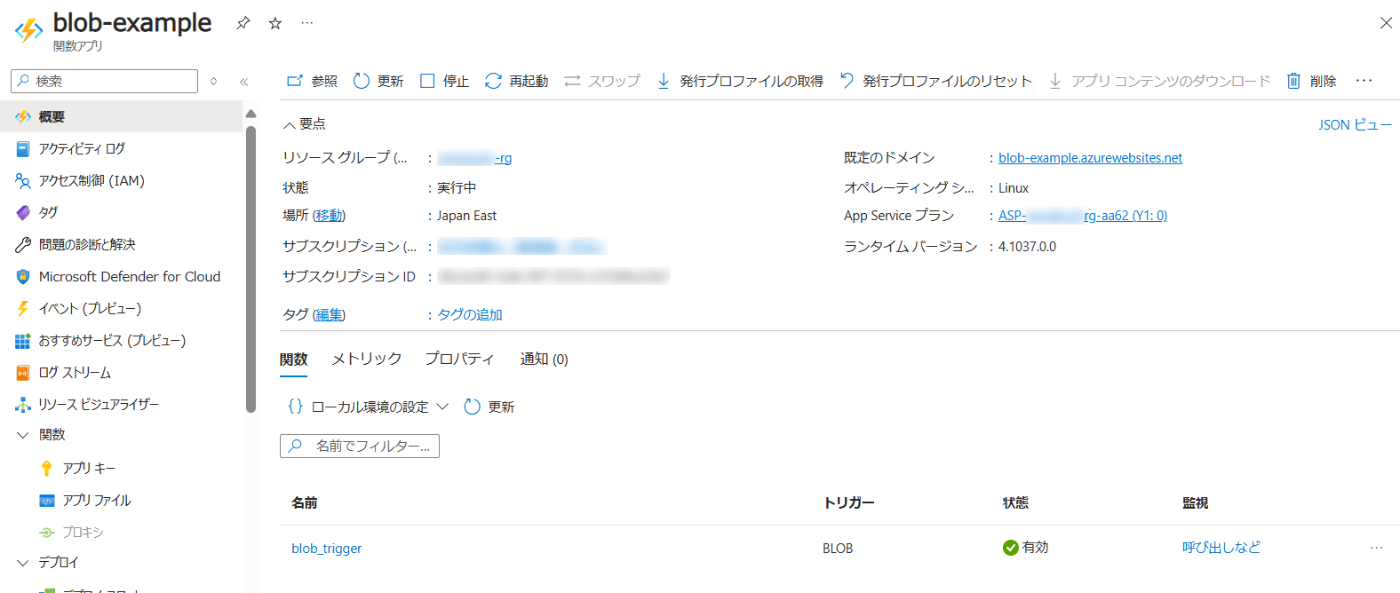Image resolution: width=1400 pixels, height=593 pixels.
Task: Click 呼び出しなど monitoring link
Action: tap(1221, 547)
